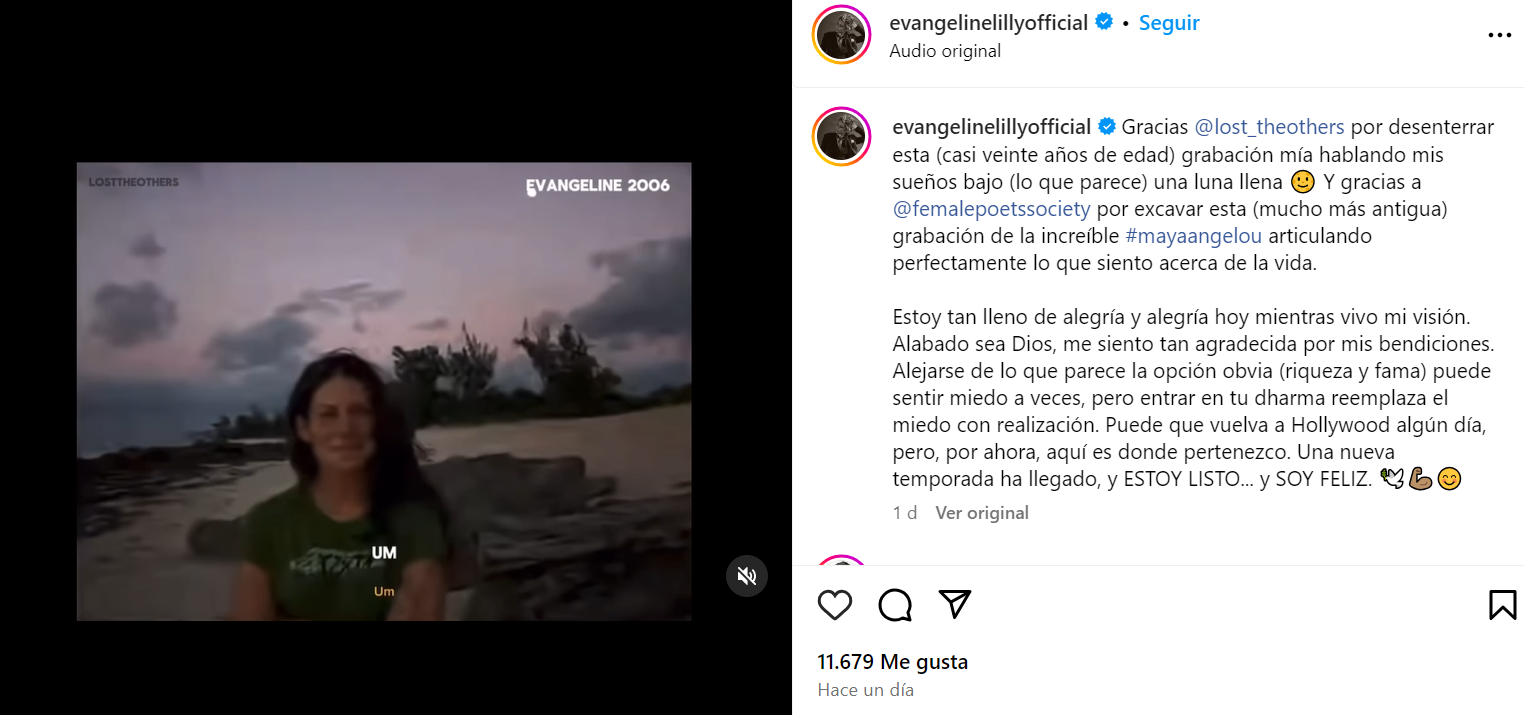This screenshot has width=1524, height=715.
Task: View the 11.679 Me gusta likes list
Action: click(x=893, y=662)
